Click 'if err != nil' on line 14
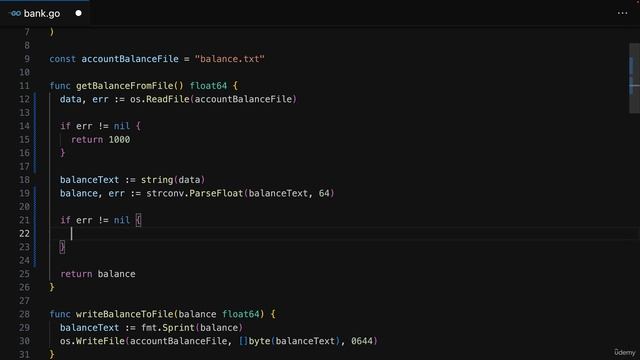640x360 pixels. 95,126
